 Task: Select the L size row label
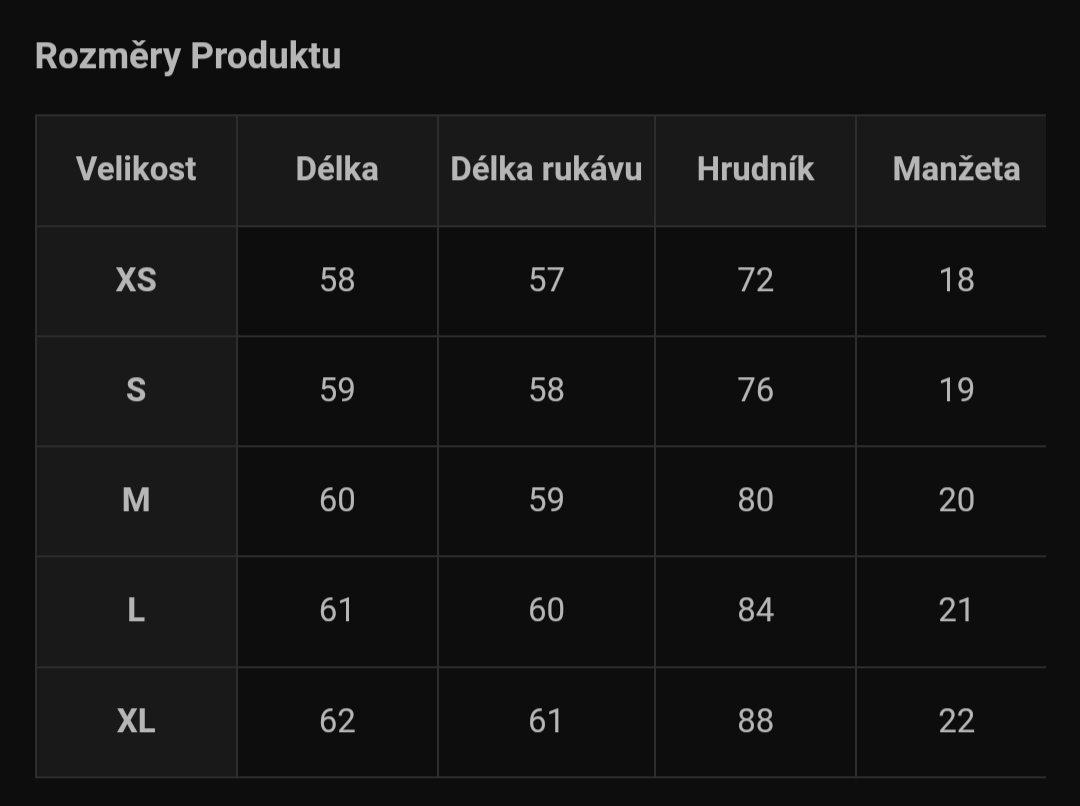pos(136,610)
